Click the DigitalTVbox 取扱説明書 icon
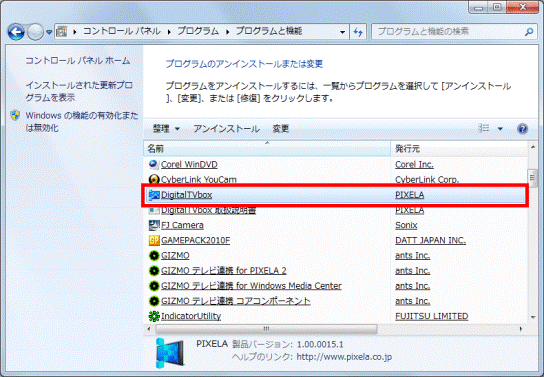This screenshot has height=377, width=544. tap(153, 210)
